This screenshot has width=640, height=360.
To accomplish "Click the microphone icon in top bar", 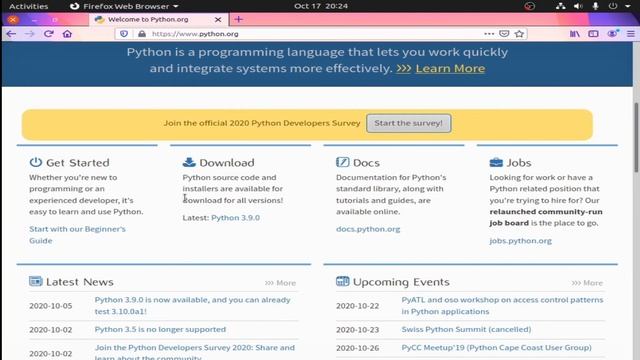I will pos(596,6).
